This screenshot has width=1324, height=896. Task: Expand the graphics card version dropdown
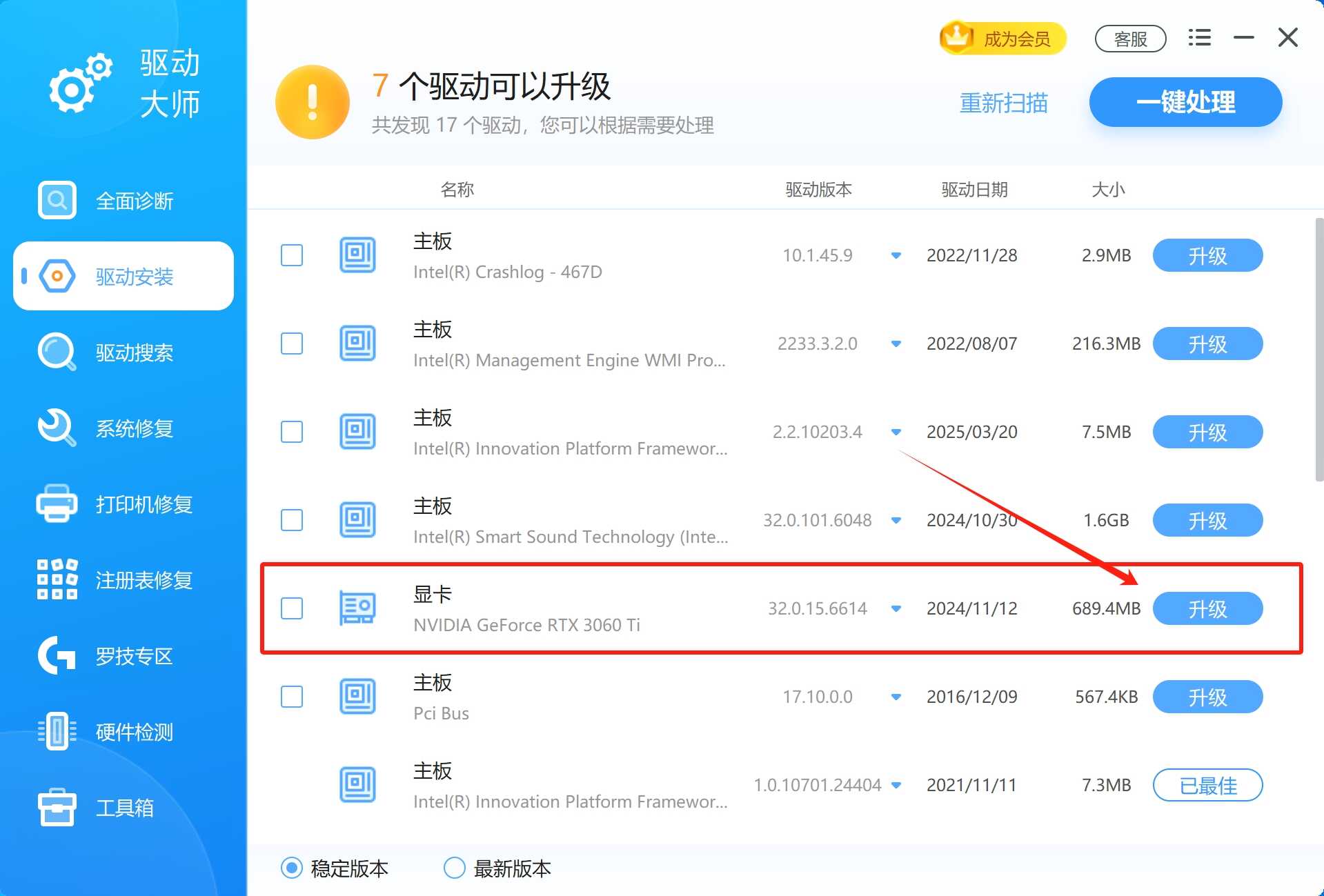click(896, 609)
